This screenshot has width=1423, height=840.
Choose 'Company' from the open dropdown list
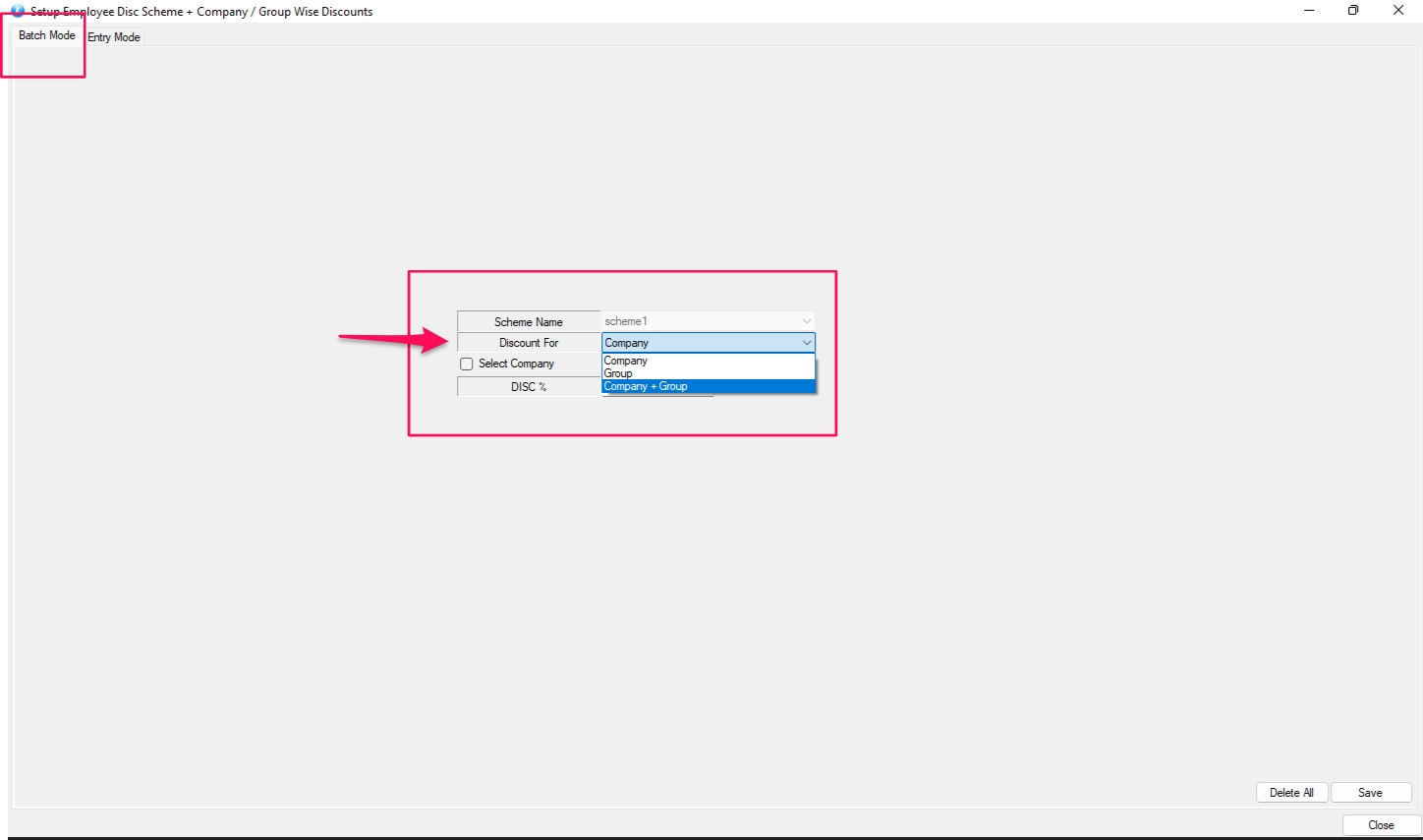point(626,361)
